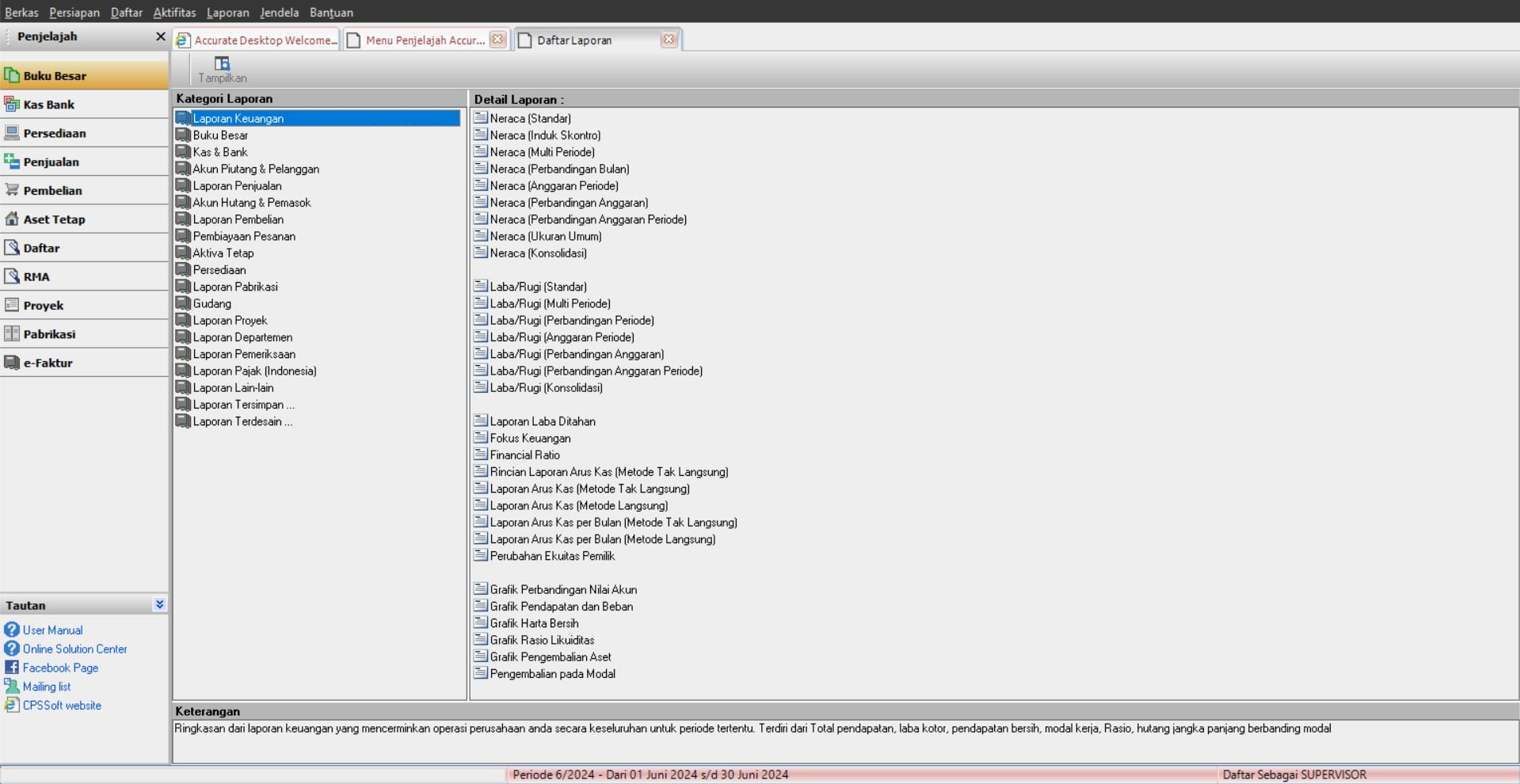Open the Laporan menu
Viewport: 1520px width, 784px height.
coord(227,13)
